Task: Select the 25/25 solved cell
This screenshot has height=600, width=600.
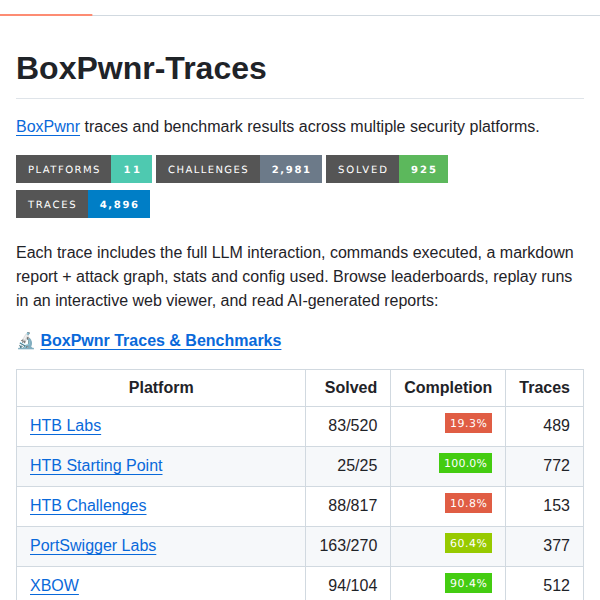Action: click(348, 466)
